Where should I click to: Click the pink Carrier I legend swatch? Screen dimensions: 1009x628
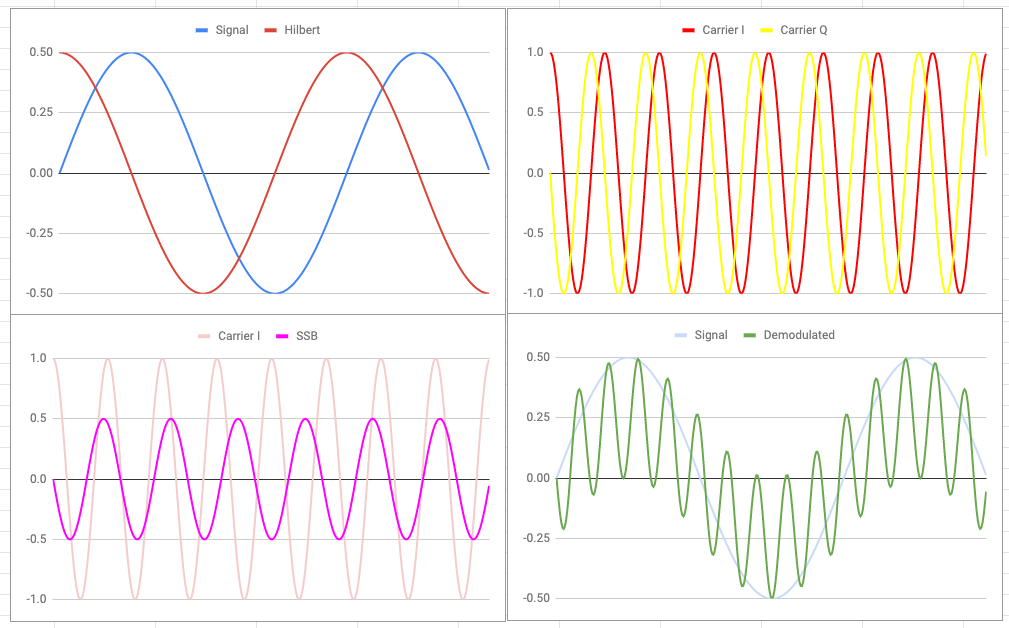pos(204,337)
